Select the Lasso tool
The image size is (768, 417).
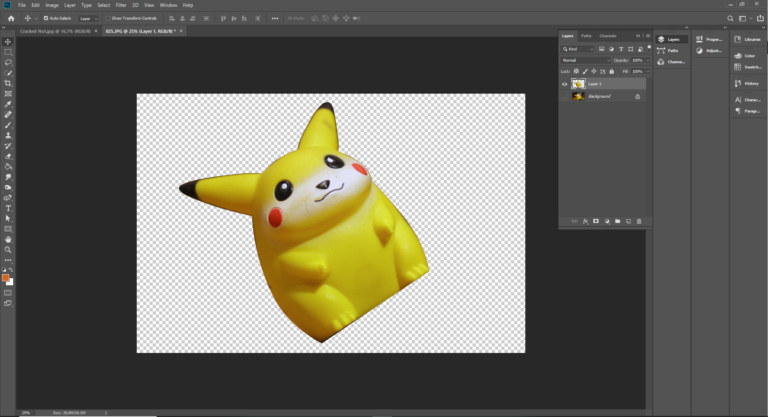point(8,63)
